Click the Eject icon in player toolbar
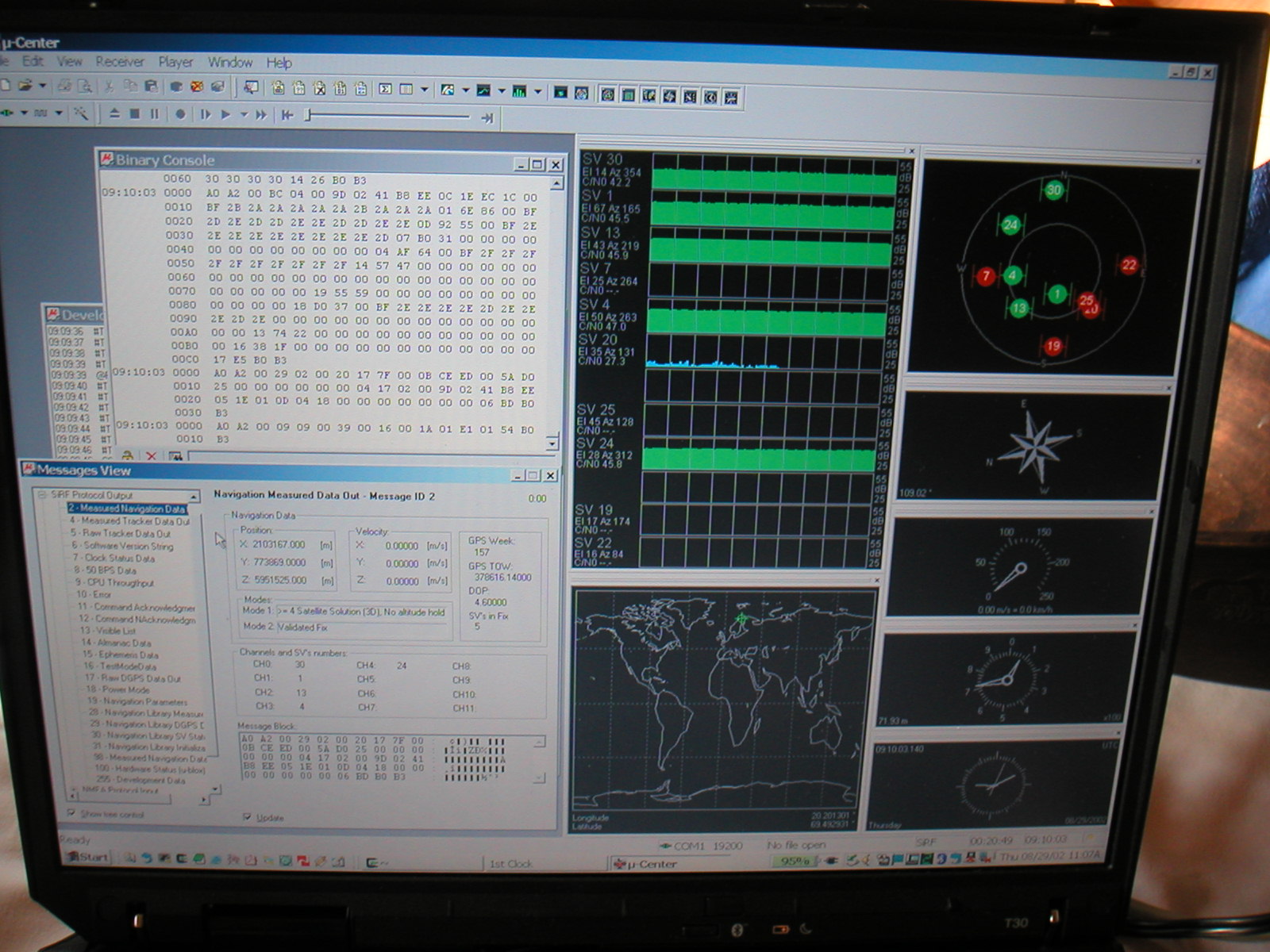The height and width of the screenshot is (952, 1270). tap(114, 114)
